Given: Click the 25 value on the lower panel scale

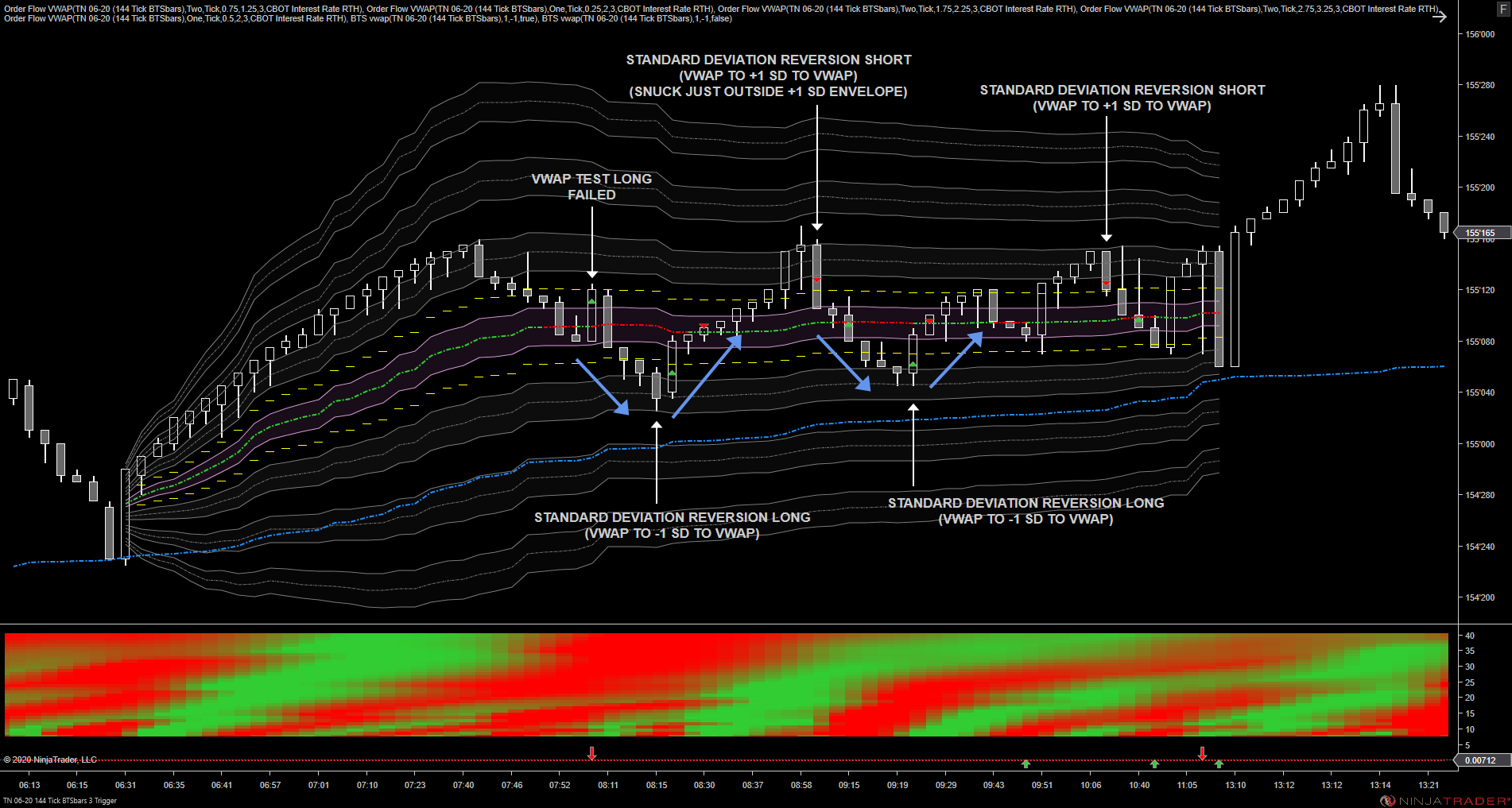Looking at the screenshot, I should click(1470, 682).
